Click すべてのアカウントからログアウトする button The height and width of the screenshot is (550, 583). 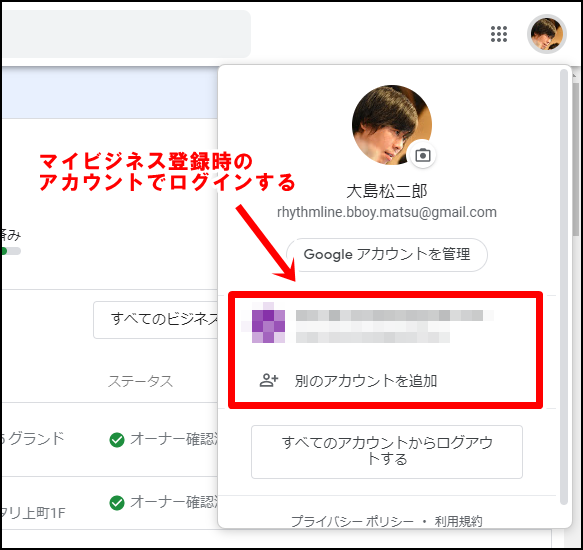[387, 451]
